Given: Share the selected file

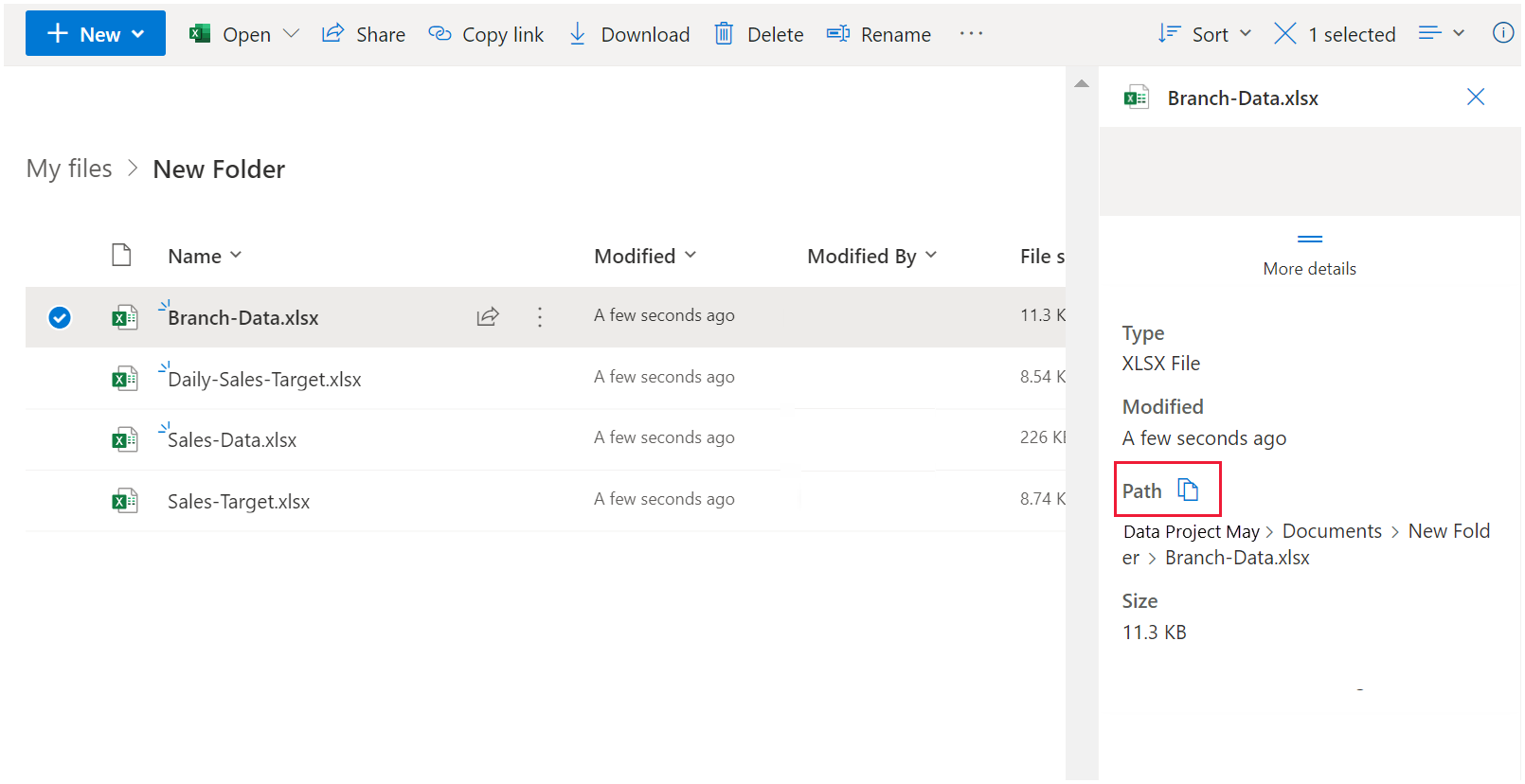Looking at the screenshot, I should (364, 34).
